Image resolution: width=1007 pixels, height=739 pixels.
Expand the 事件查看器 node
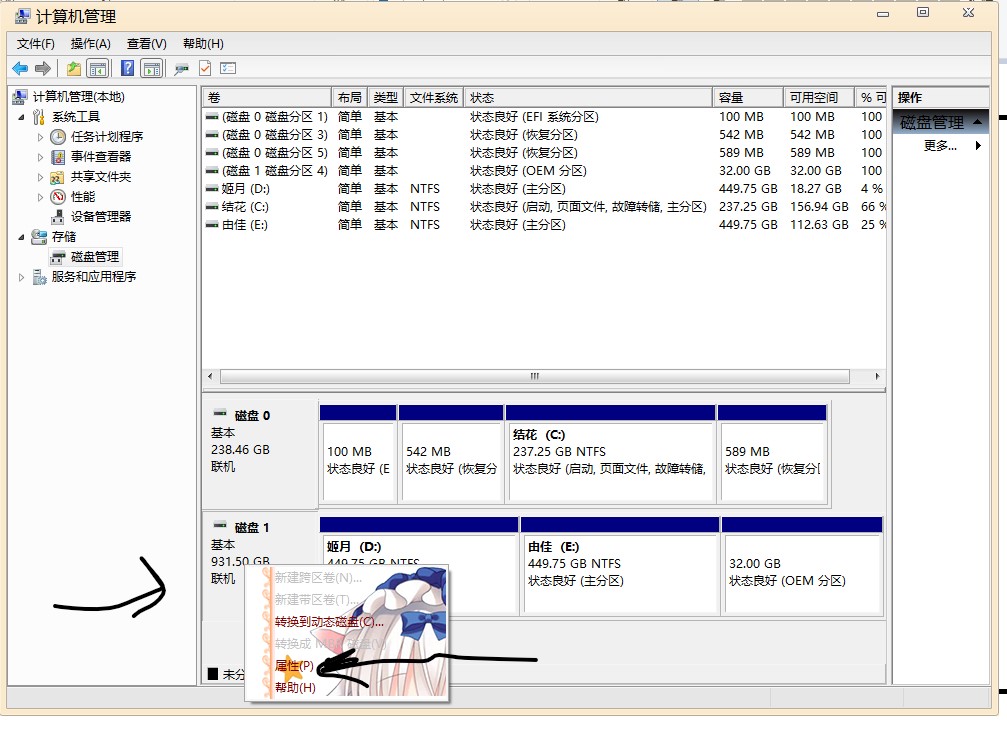[x=40, y=157]
